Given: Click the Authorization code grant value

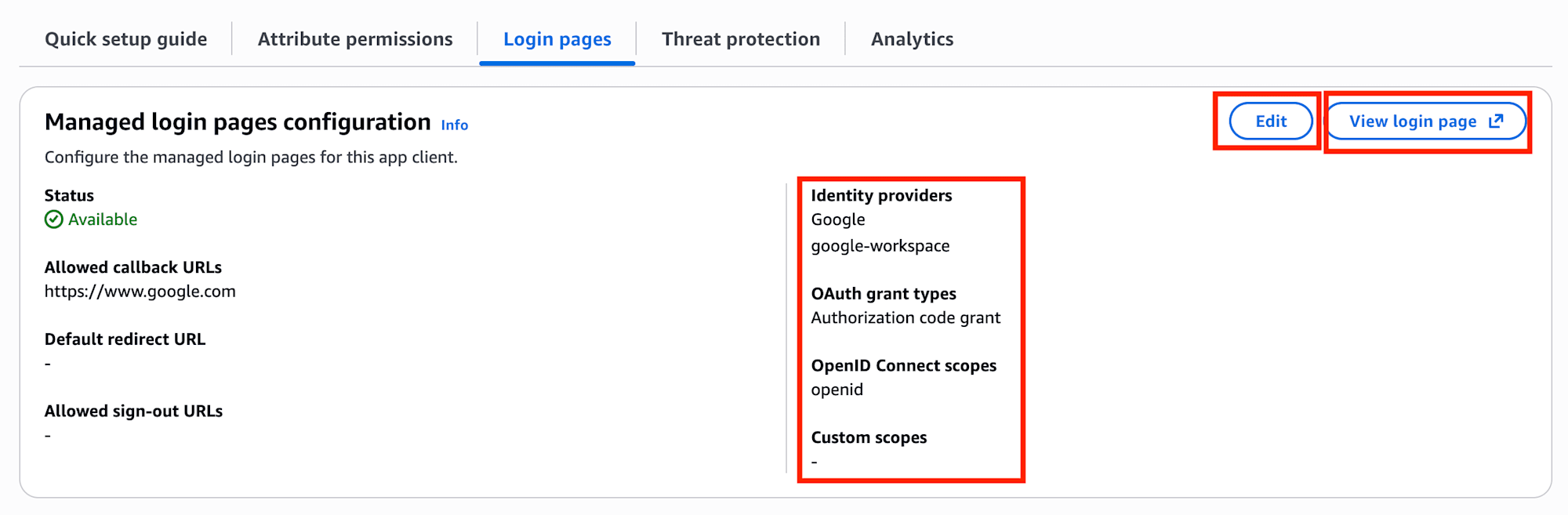Looking at the screenshot, I should (906, 317).
